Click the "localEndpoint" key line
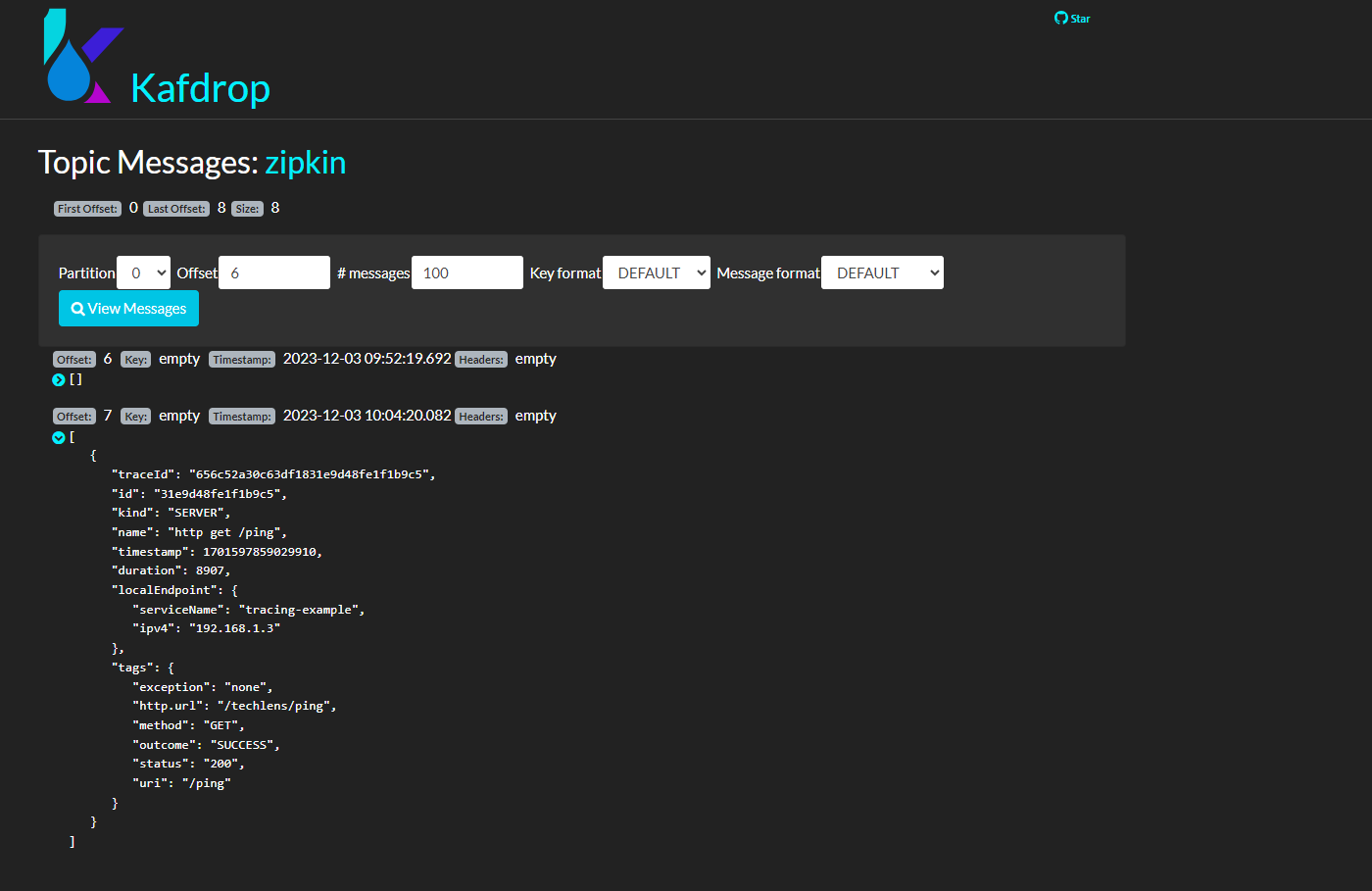This screenshot has height=891, width=1372. coord(175,590)
